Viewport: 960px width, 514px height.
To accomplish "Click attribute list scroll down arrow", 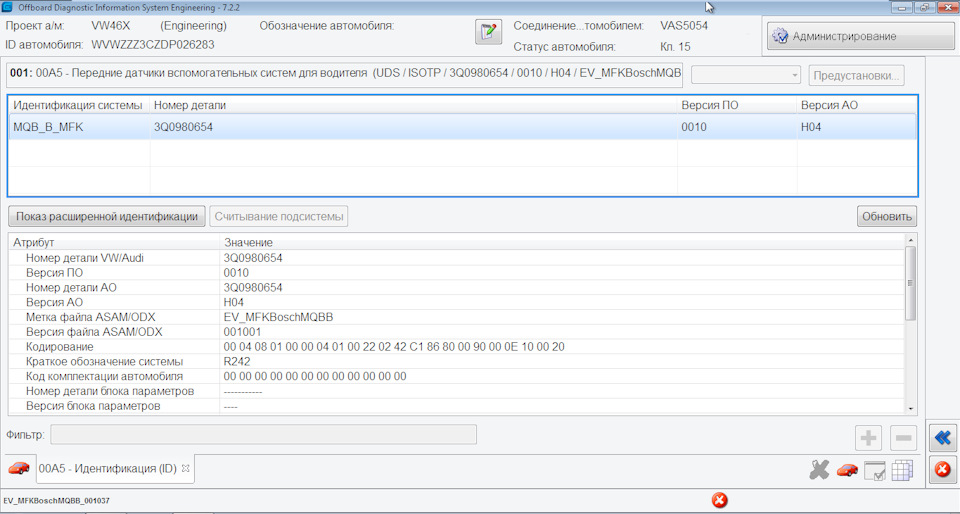I will pyautogui.click(x=910, y=409).
